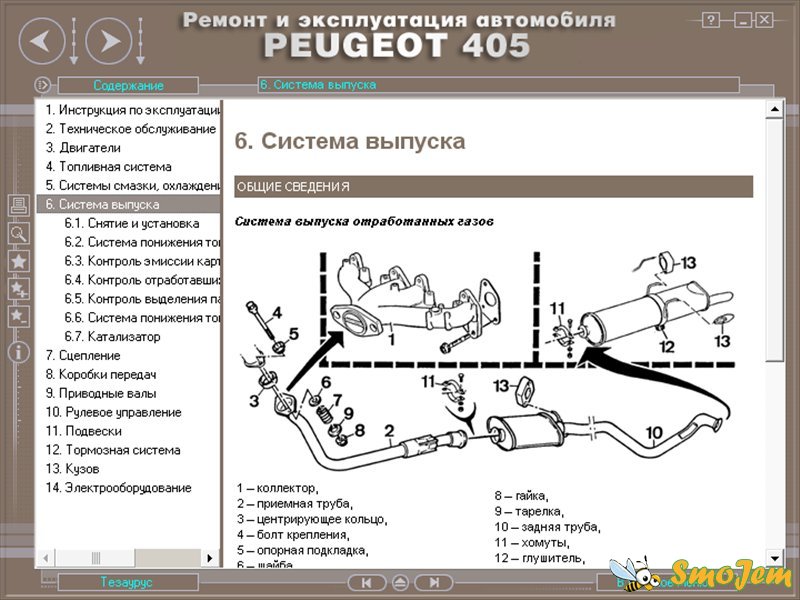Click legend text '4 – болт крепления,'
800x600 pixels.
(x=293, y=535)
